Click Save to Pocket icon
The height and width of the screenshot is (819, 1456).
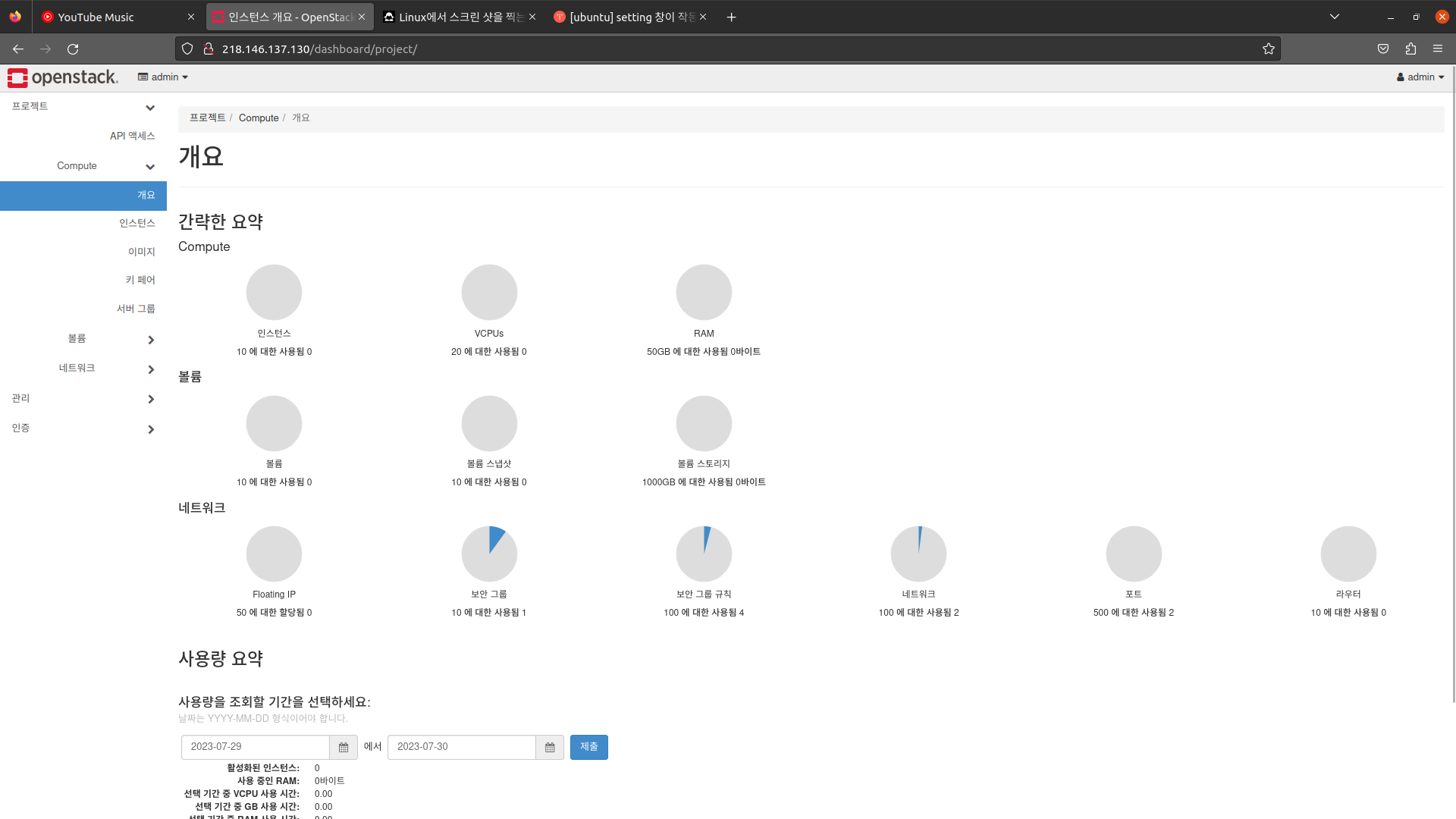[x=1383, y=49]
